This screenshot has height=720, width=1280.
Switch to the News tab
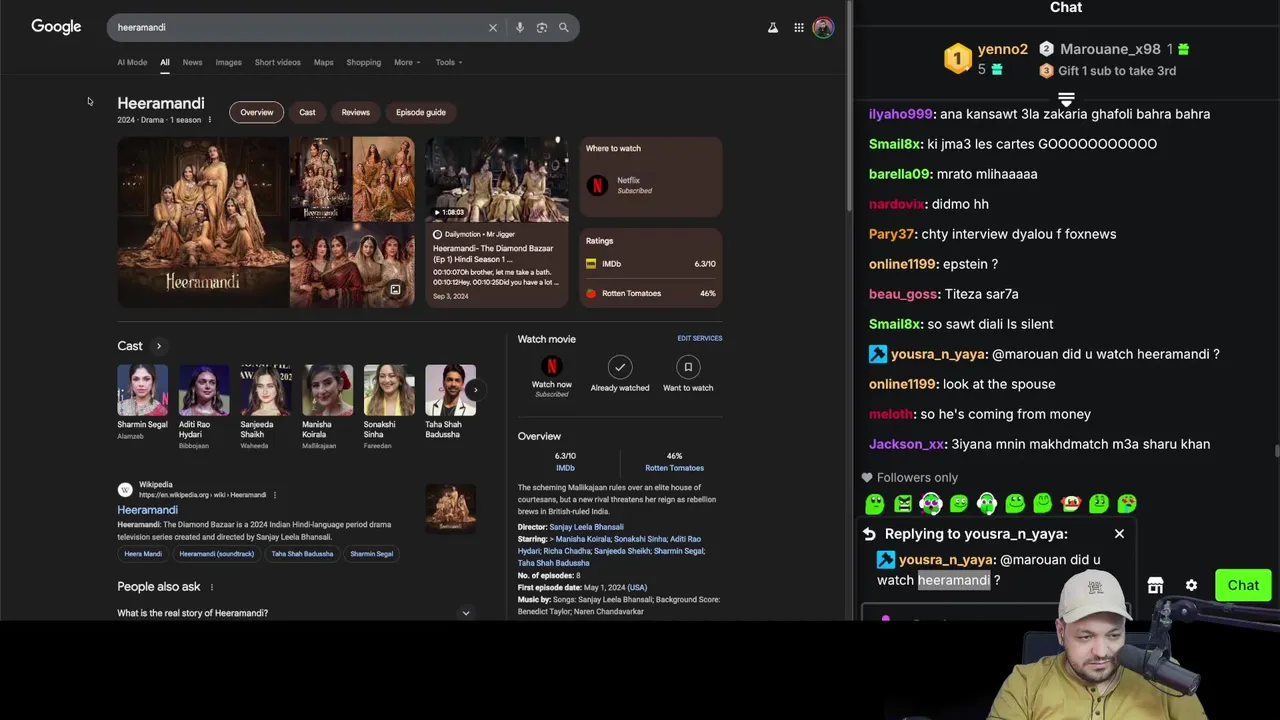click(x=192, y=62)
